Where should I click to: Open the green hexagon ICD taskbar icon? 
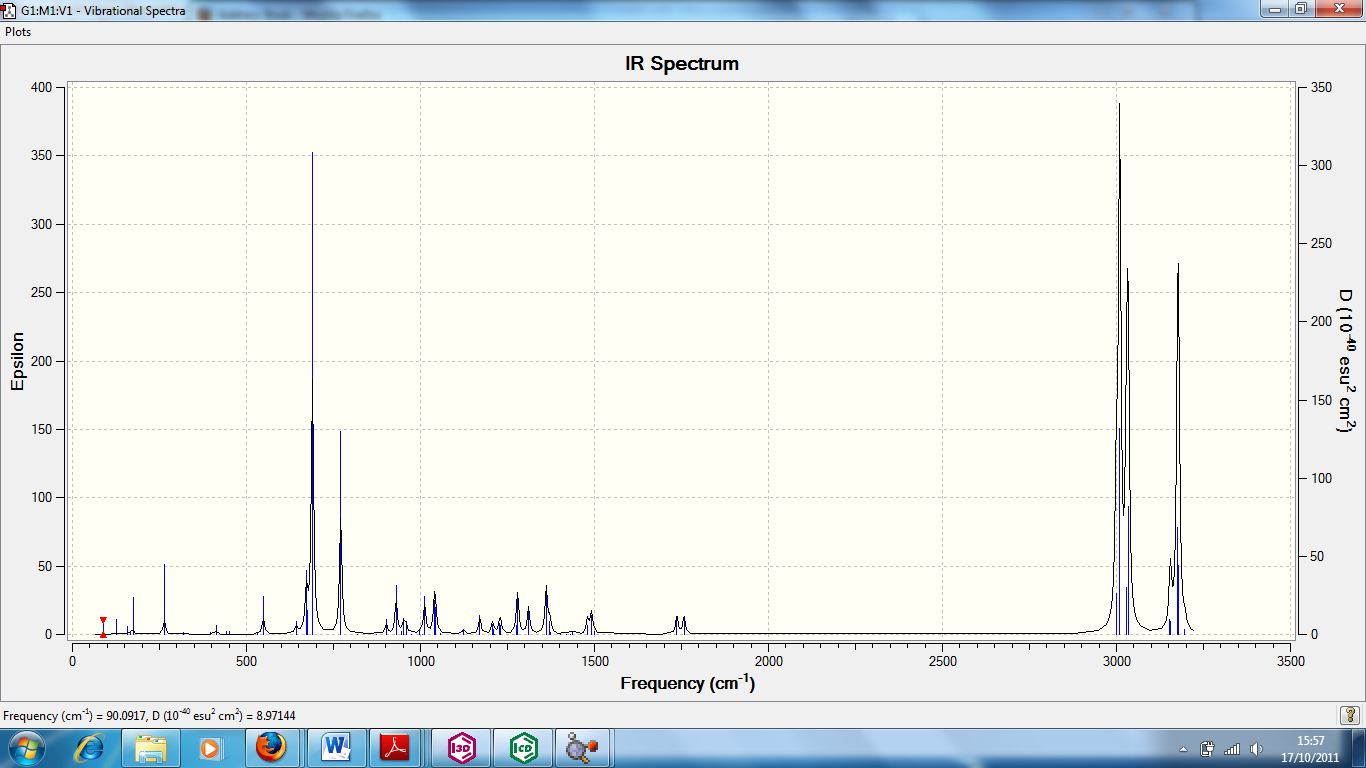[x=523, y=748]
